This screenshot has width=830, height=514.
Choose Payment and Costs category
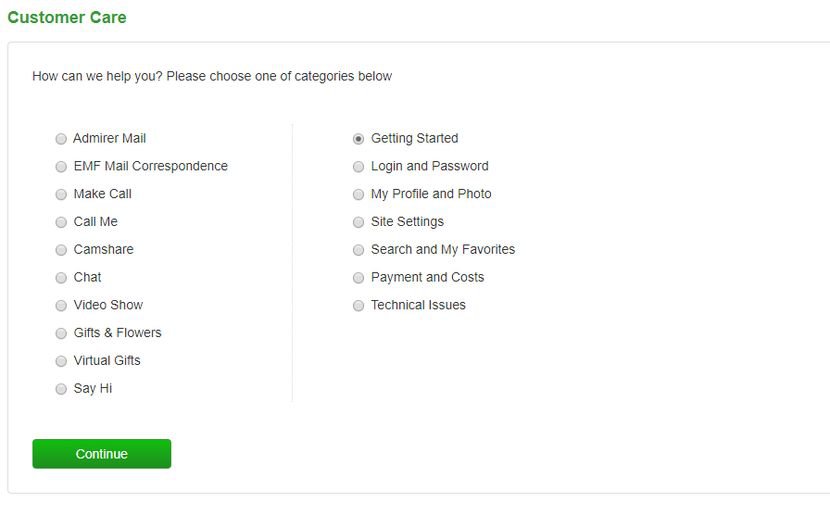click(x=358, y=278)
